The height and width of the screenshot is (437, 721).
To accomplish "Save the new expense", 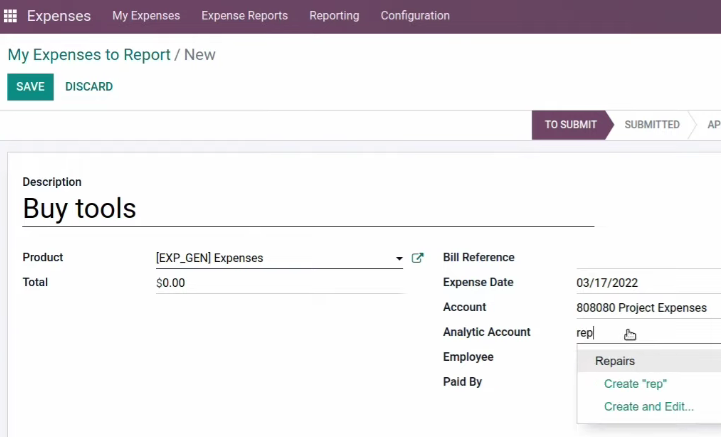I will 30,87.
